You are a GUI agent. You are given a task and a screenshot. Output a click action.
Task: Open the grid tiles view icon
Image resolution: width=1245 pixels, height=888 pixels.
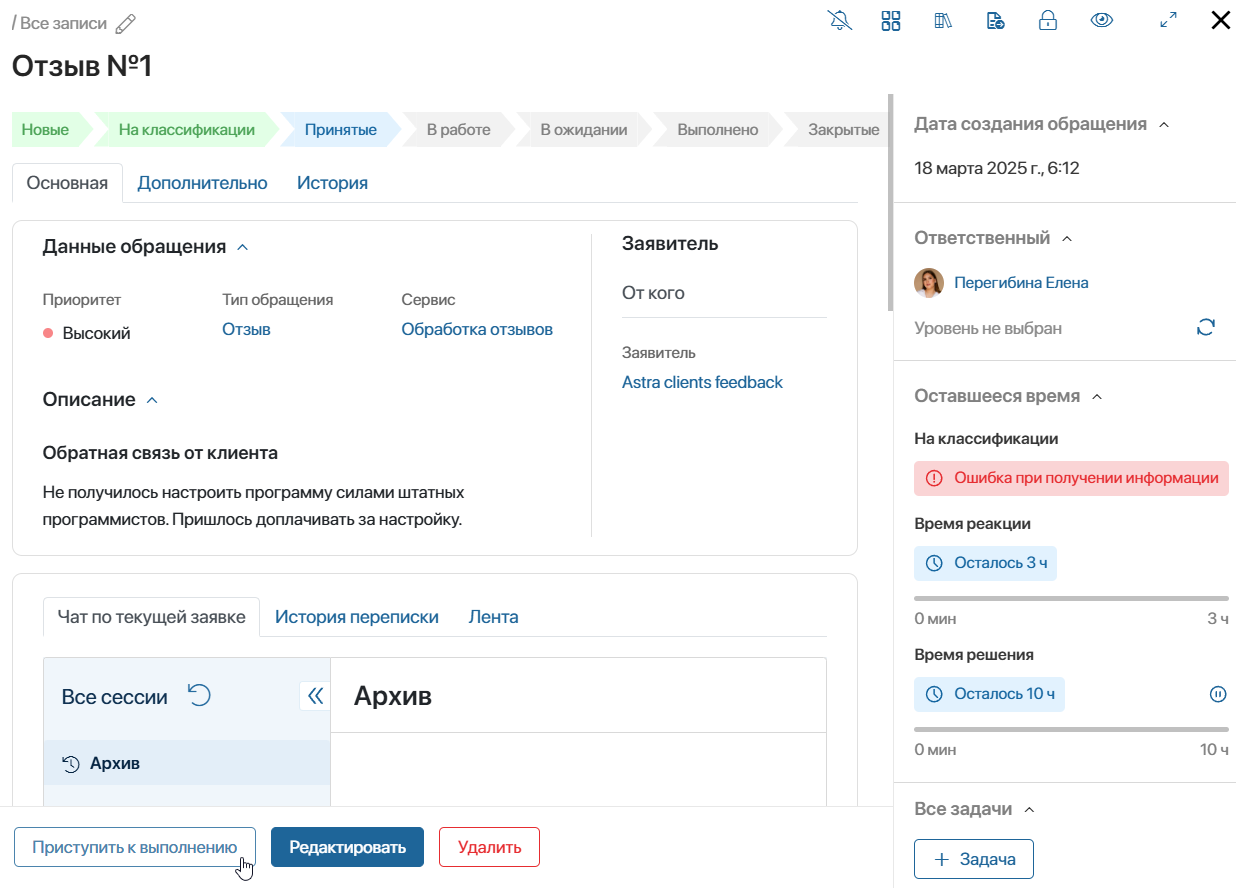pos(891,20)
